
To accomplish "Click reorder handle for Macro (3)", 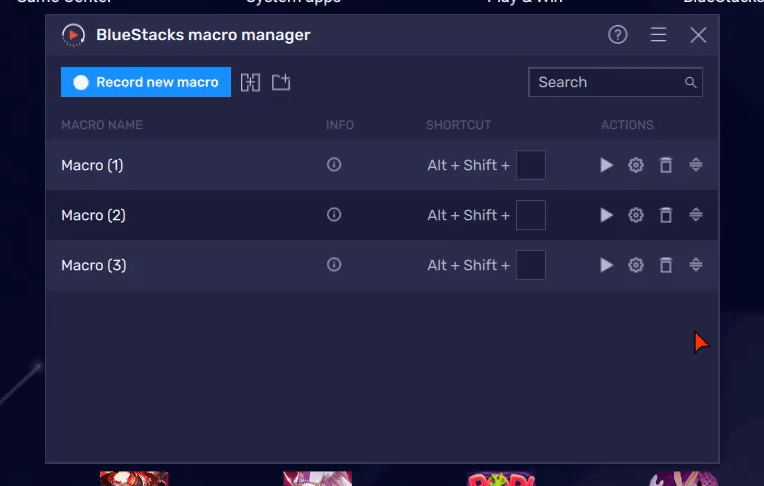I will [x=696, y=265].
